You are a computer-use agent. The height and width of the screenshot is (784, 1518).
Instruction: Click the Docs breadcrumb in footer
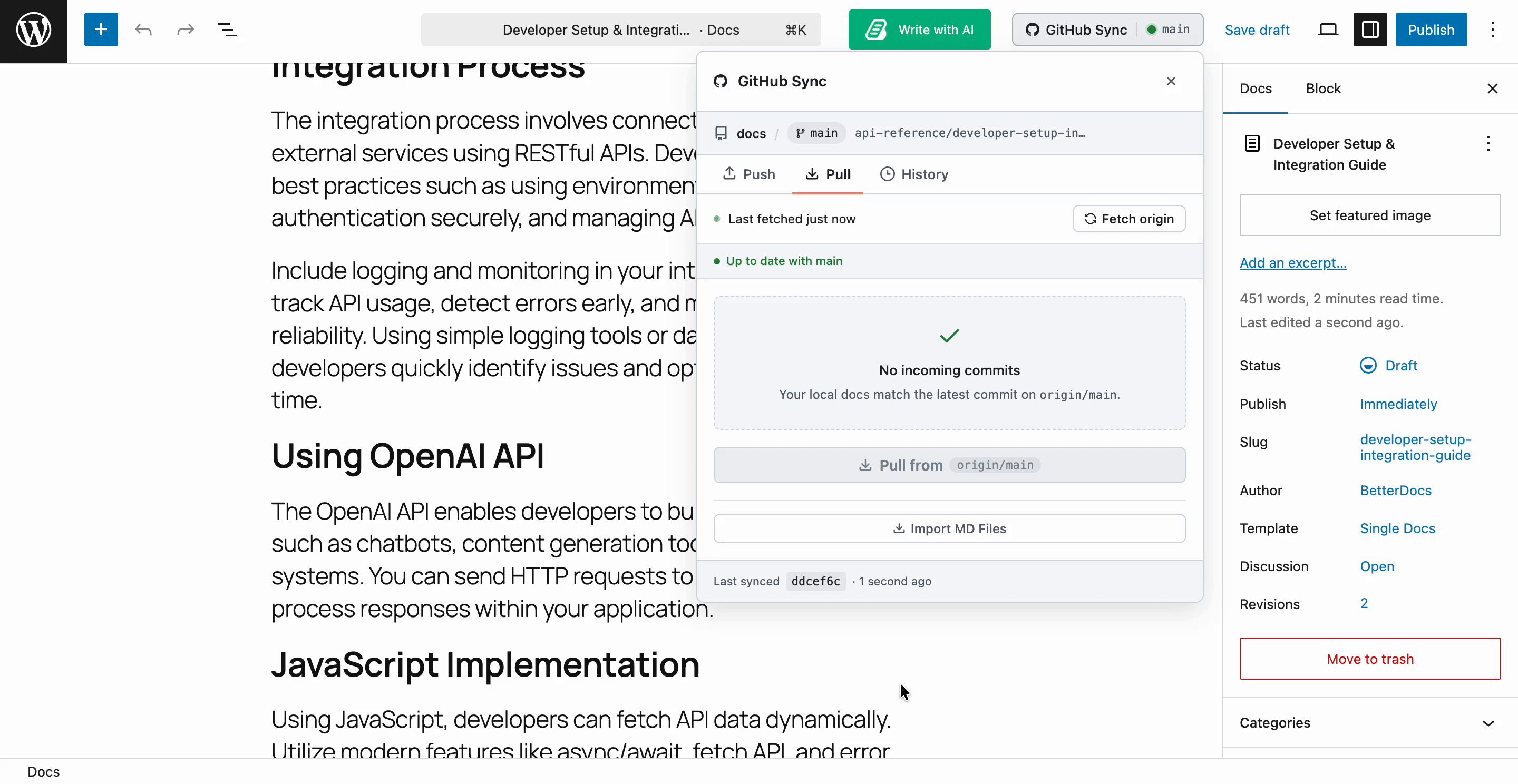click(44, 772)
